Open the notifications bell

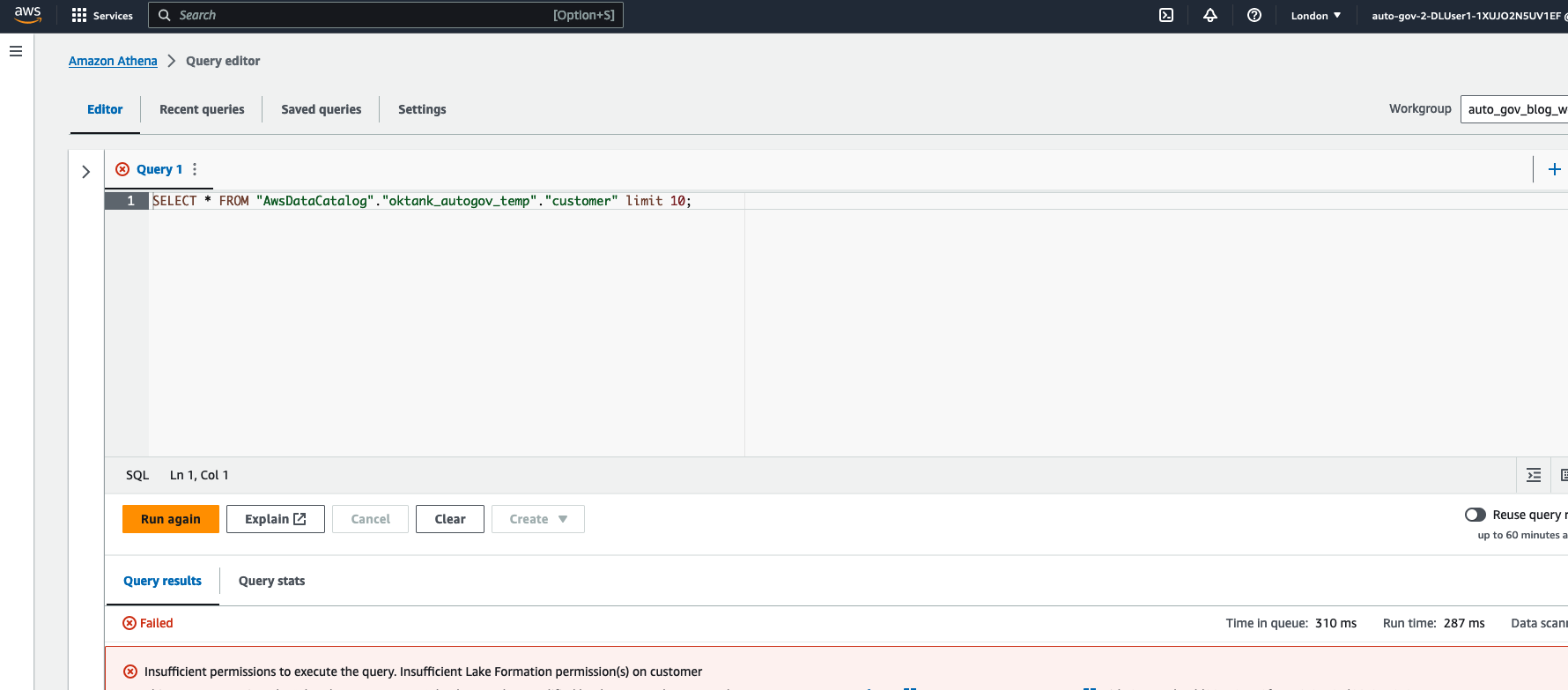tap(1210, 15)
